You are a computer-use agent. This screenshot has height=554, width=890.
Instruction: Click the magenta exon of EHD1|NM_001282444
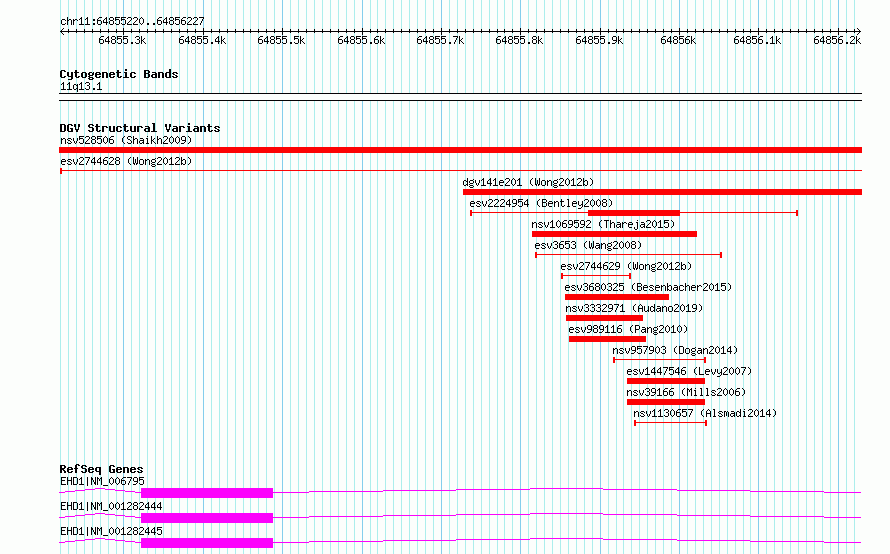point(207,518)
